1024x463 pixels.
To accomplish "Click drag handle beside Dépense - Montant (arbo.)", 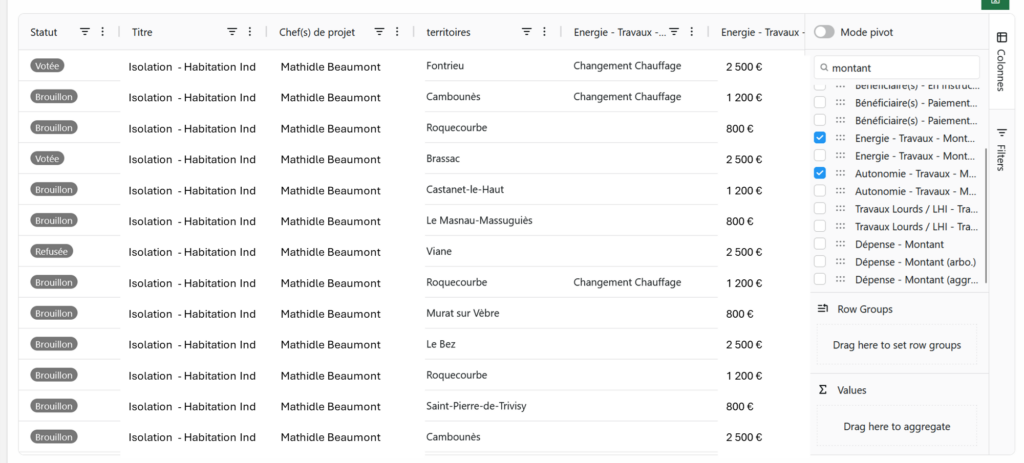I will [840, 262].
